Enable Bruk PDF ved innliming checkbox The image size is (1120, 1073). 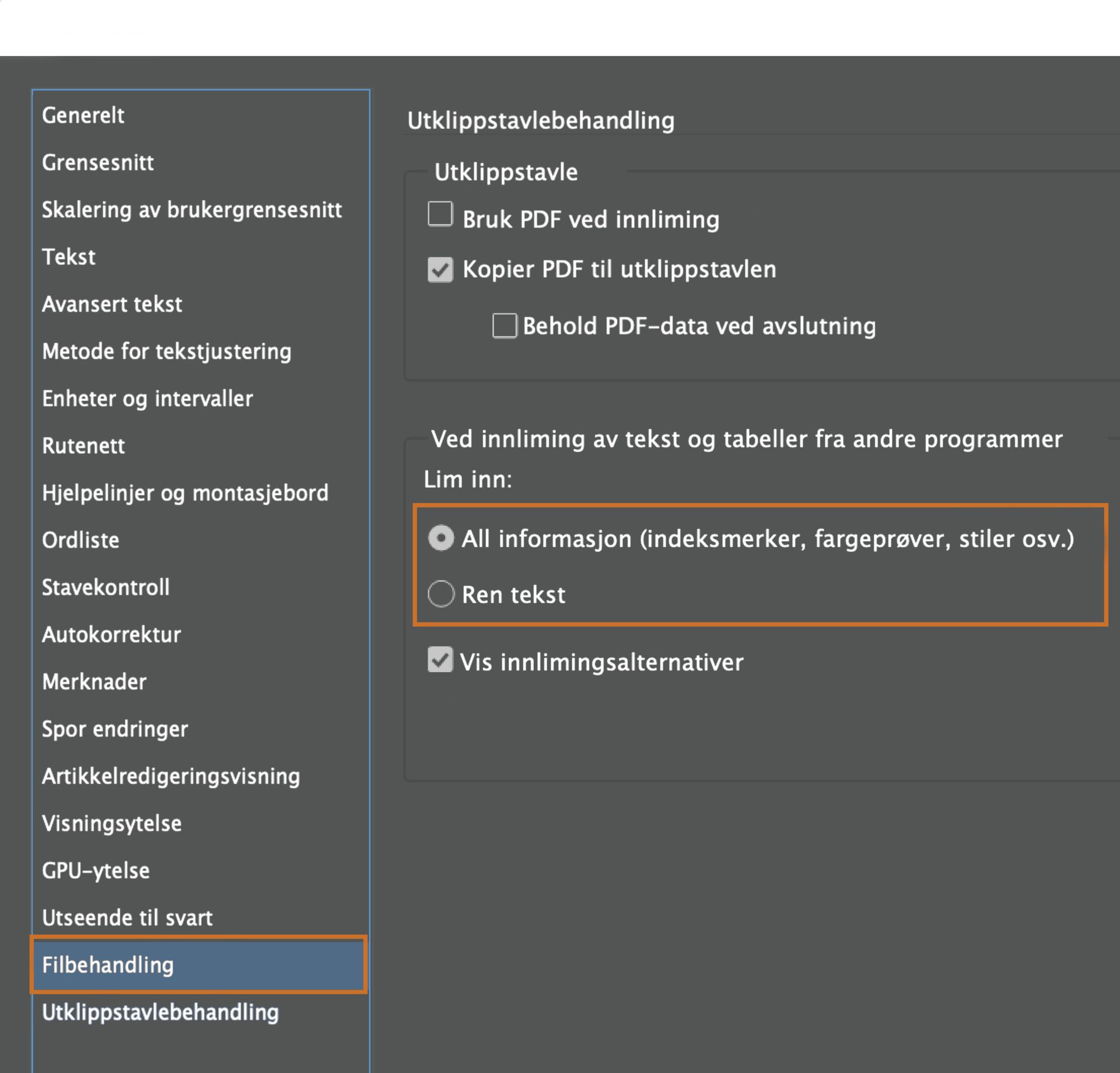tap(440, 214)
